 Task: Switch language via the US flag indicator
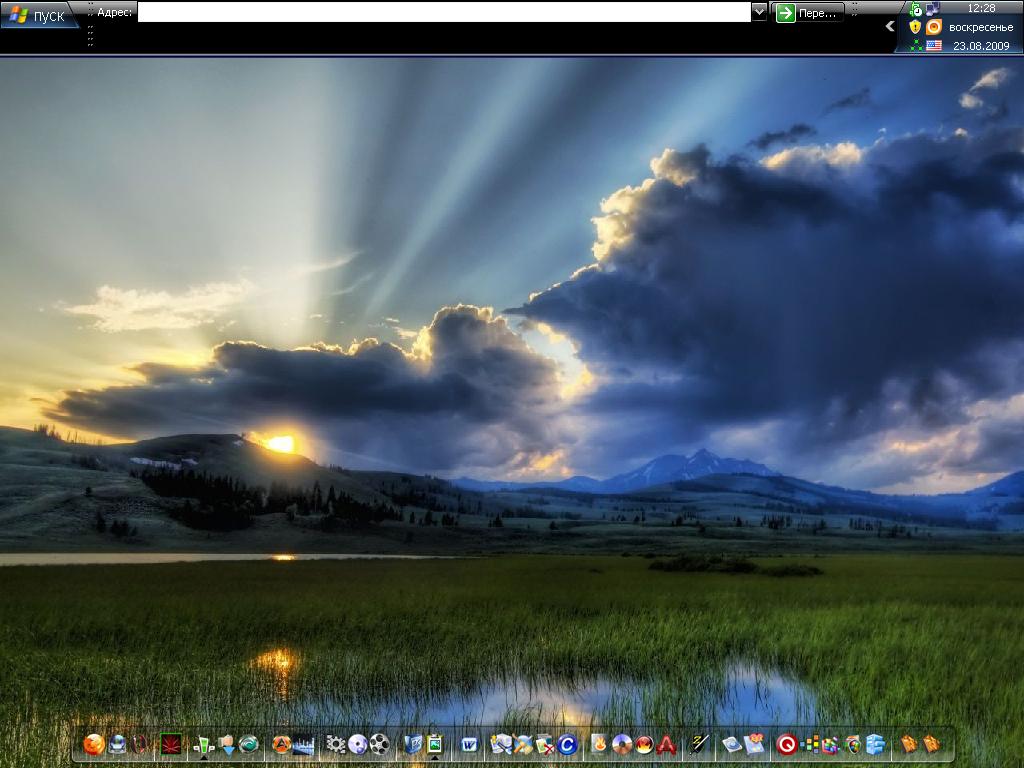(x=934, y=45)
